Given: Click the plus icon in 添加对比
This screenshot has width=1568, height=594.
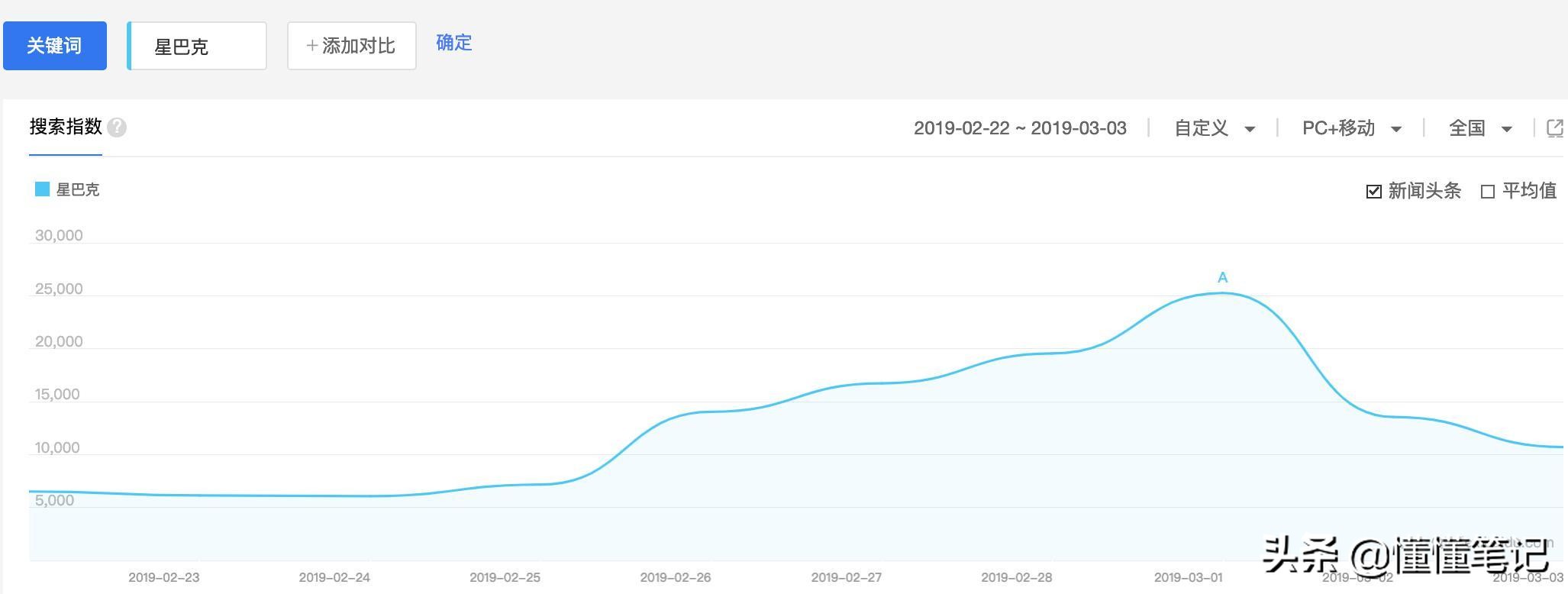Looking at the screenshot, I should [x=311, y=46].
